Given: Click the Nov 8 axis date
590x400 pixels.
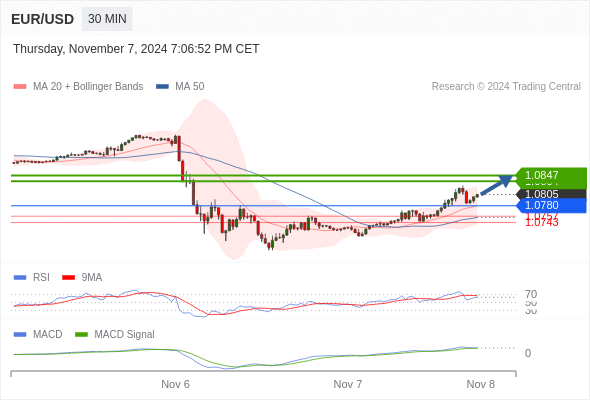Looking at the screenshot, I should (481, 384).
